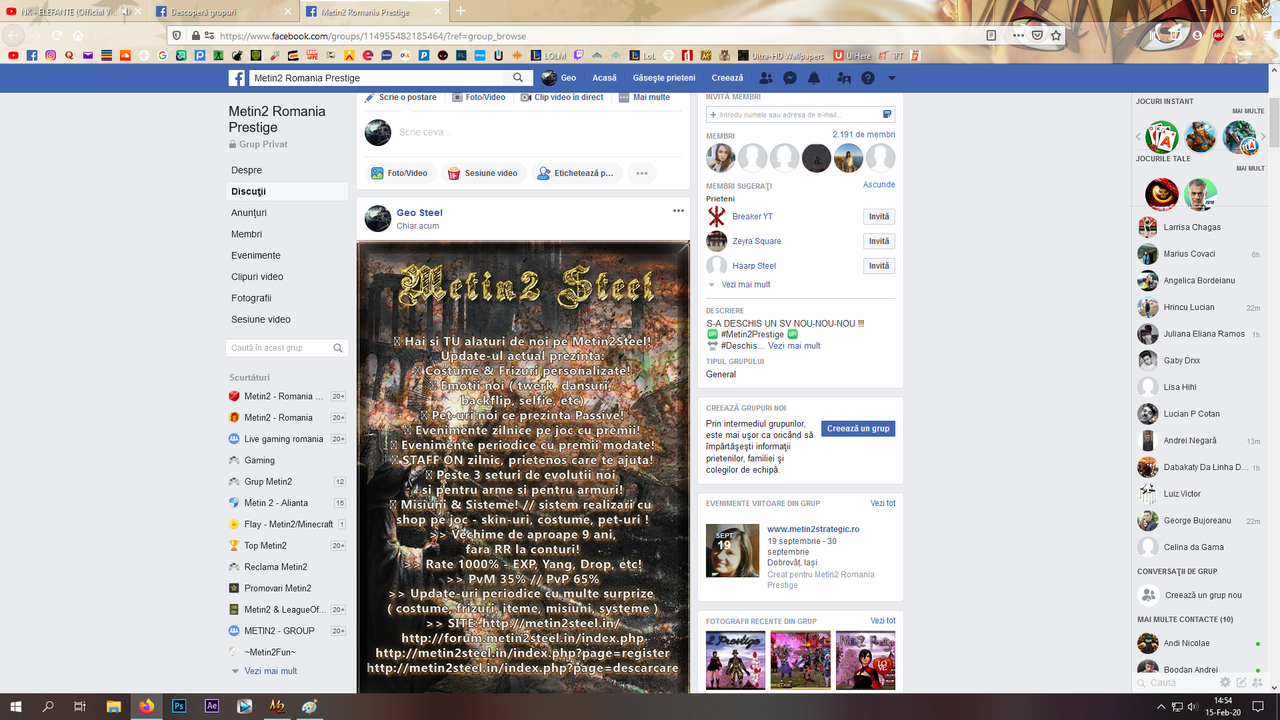Image resolution: width=1280 pixels, height=720 pixels.
Task: Open Vezi tot for upcoming group events
Action: pyautogui.click(x=883, y=504)
